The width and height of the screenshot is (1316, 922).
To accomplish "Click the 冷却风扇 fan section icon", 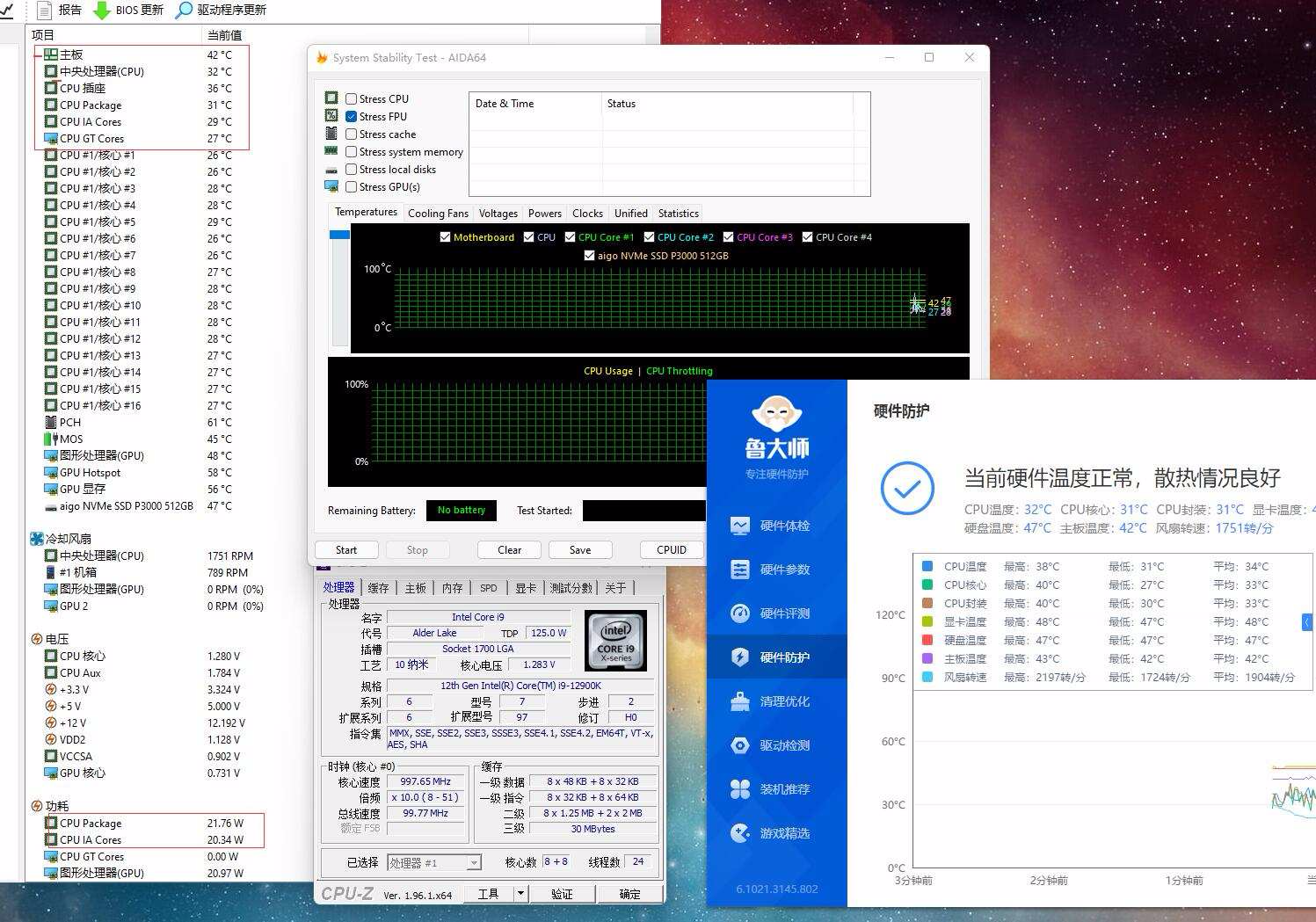I will click(37, 539).
